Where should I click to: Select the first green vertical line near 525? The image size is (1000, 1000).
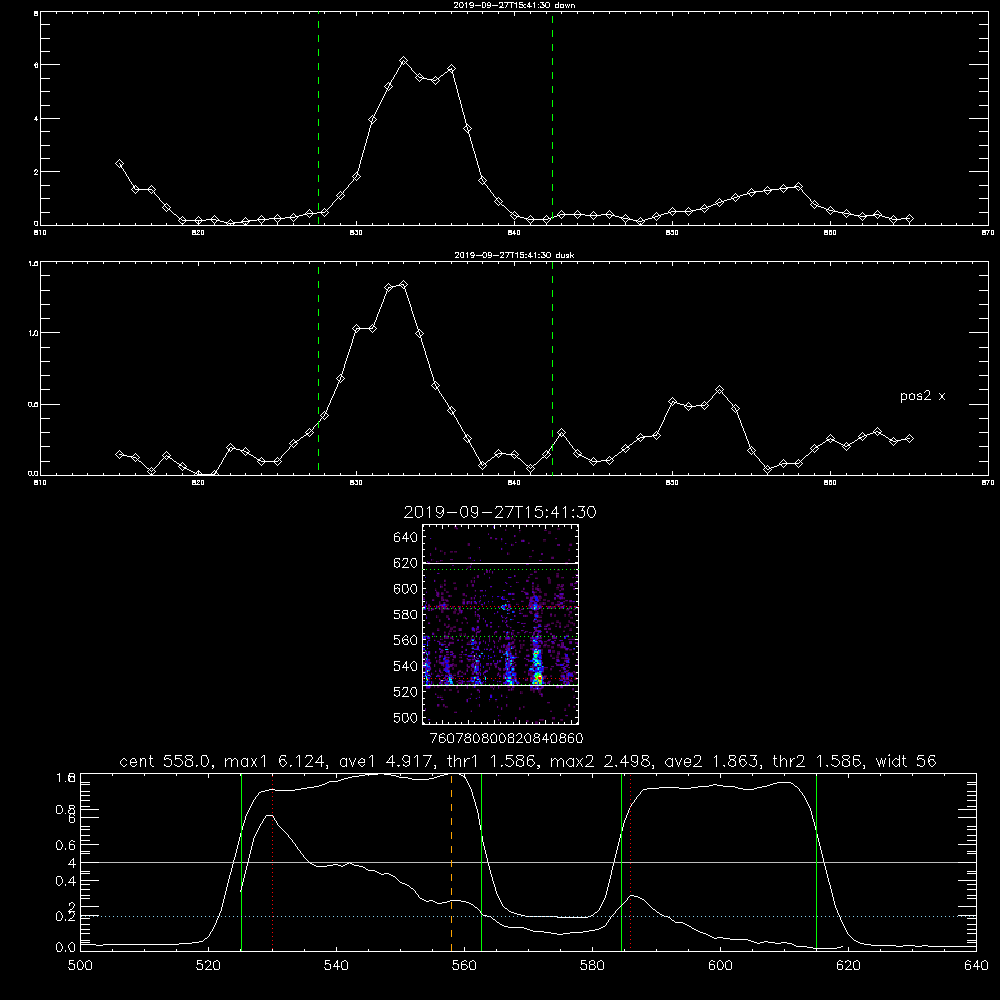pos(241,862)
